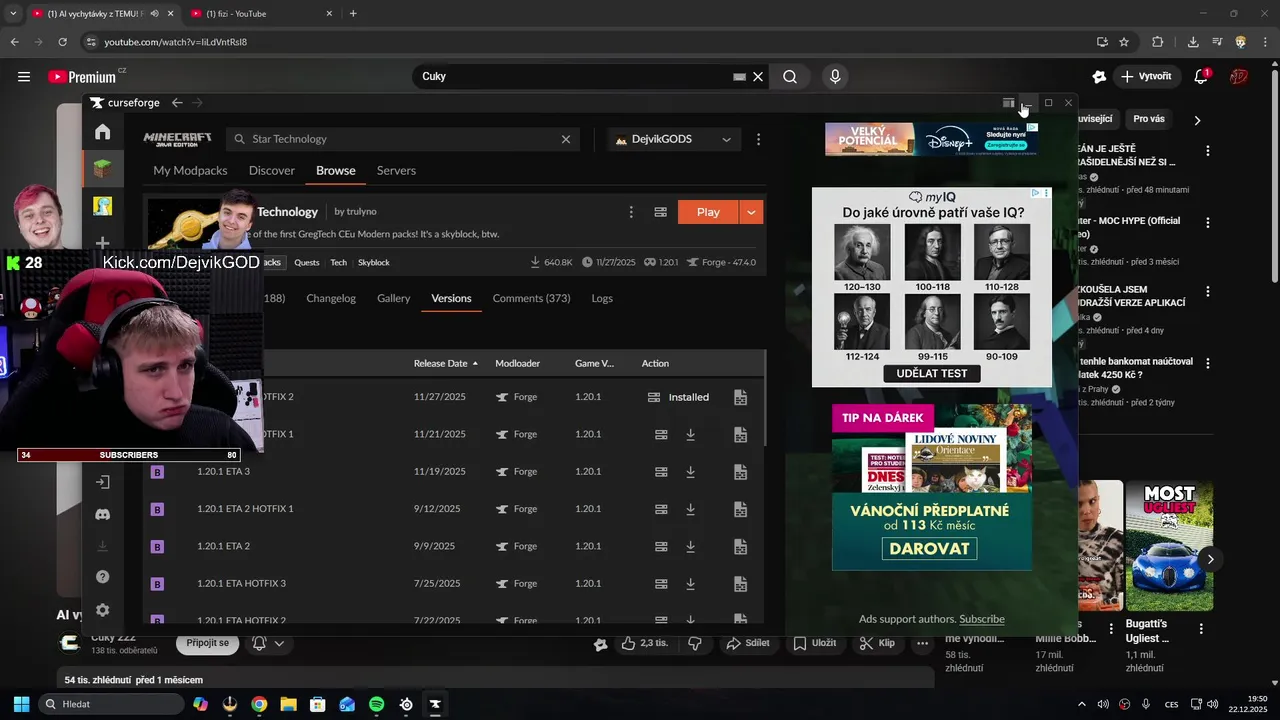
Task: Like the video showing 2,3 tis.
Action: 644,643
